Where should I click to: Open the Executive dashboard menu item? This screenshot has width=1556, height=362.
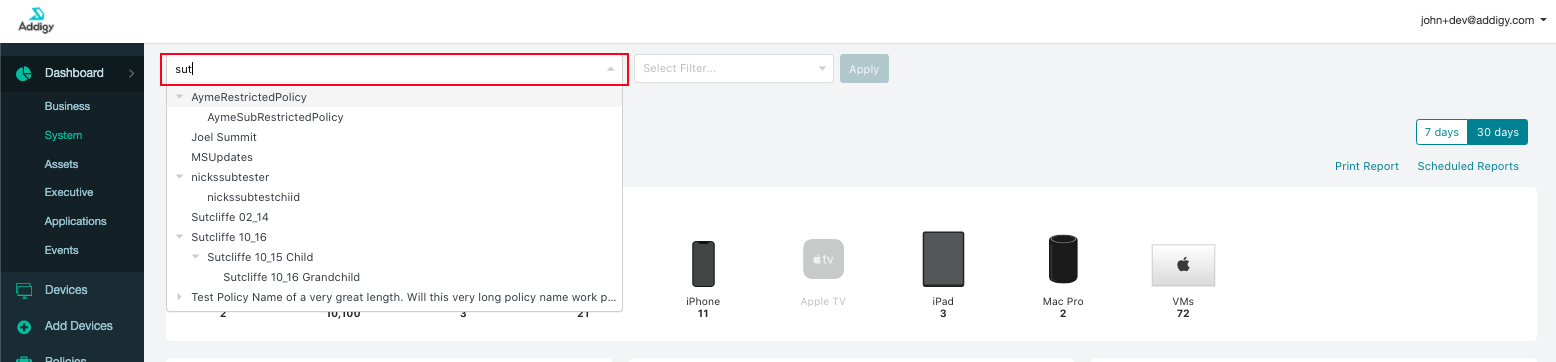[69, 192]
